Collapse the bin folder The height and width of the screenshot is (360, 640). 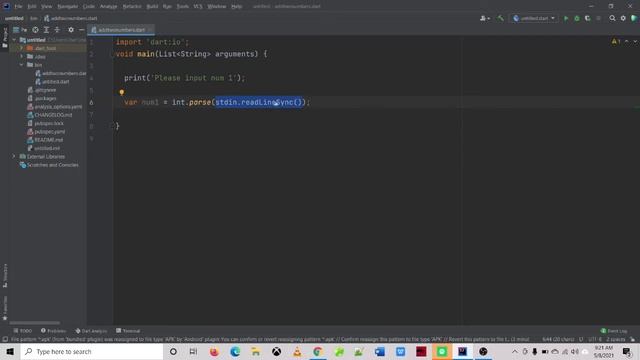tap(22, 65)
